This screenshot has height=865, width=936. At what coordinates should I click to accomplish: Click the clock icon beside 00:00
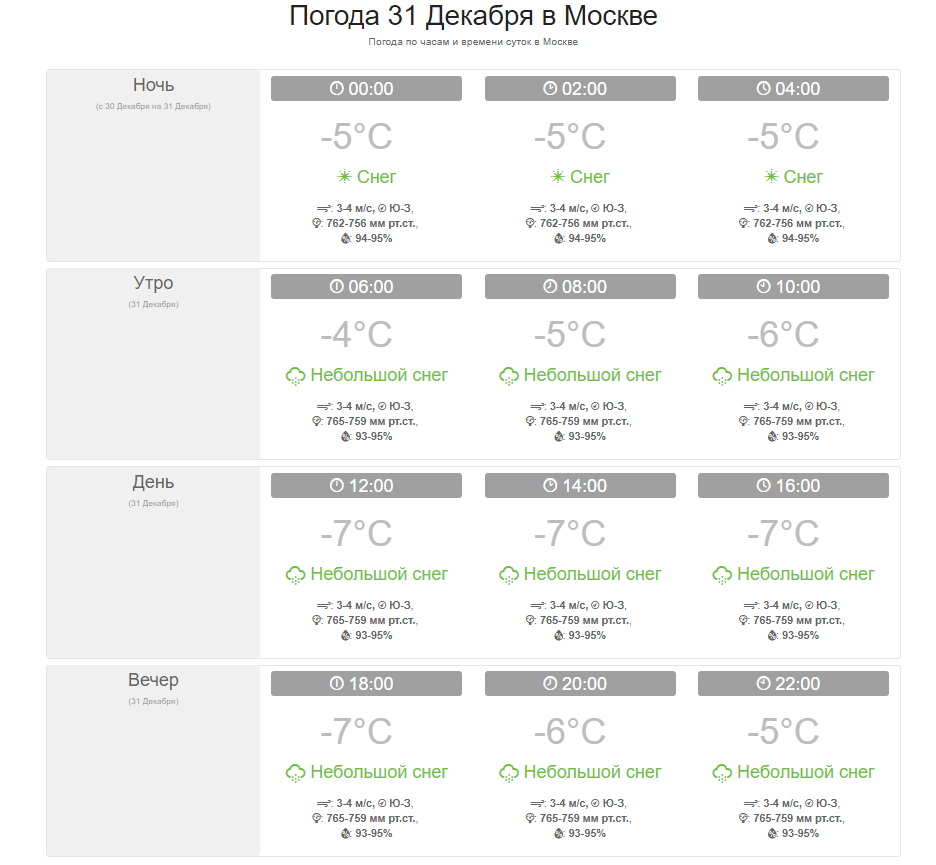pos(337,88)
